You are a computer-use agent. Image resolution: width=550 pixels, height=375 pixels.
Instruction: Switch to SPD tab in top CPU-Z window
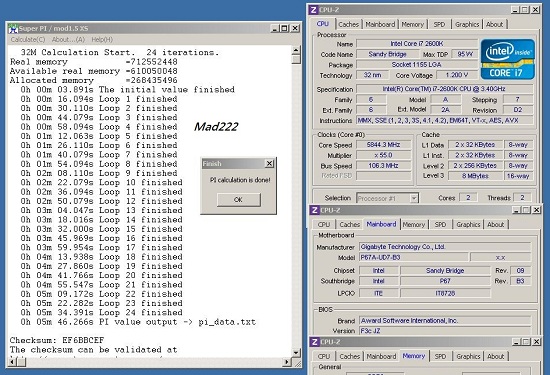[x=439, y=25]
